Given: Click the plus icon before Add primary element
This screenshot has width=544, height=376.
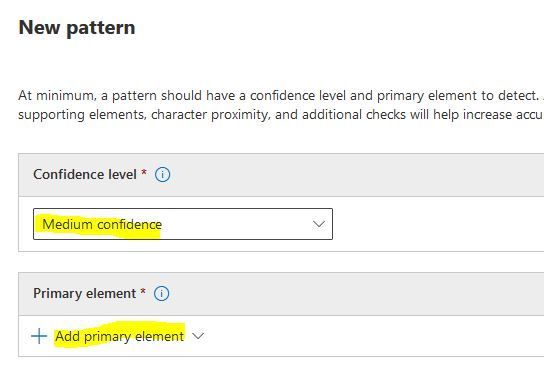Looking at the screenshot, I should tap(39, 336).
